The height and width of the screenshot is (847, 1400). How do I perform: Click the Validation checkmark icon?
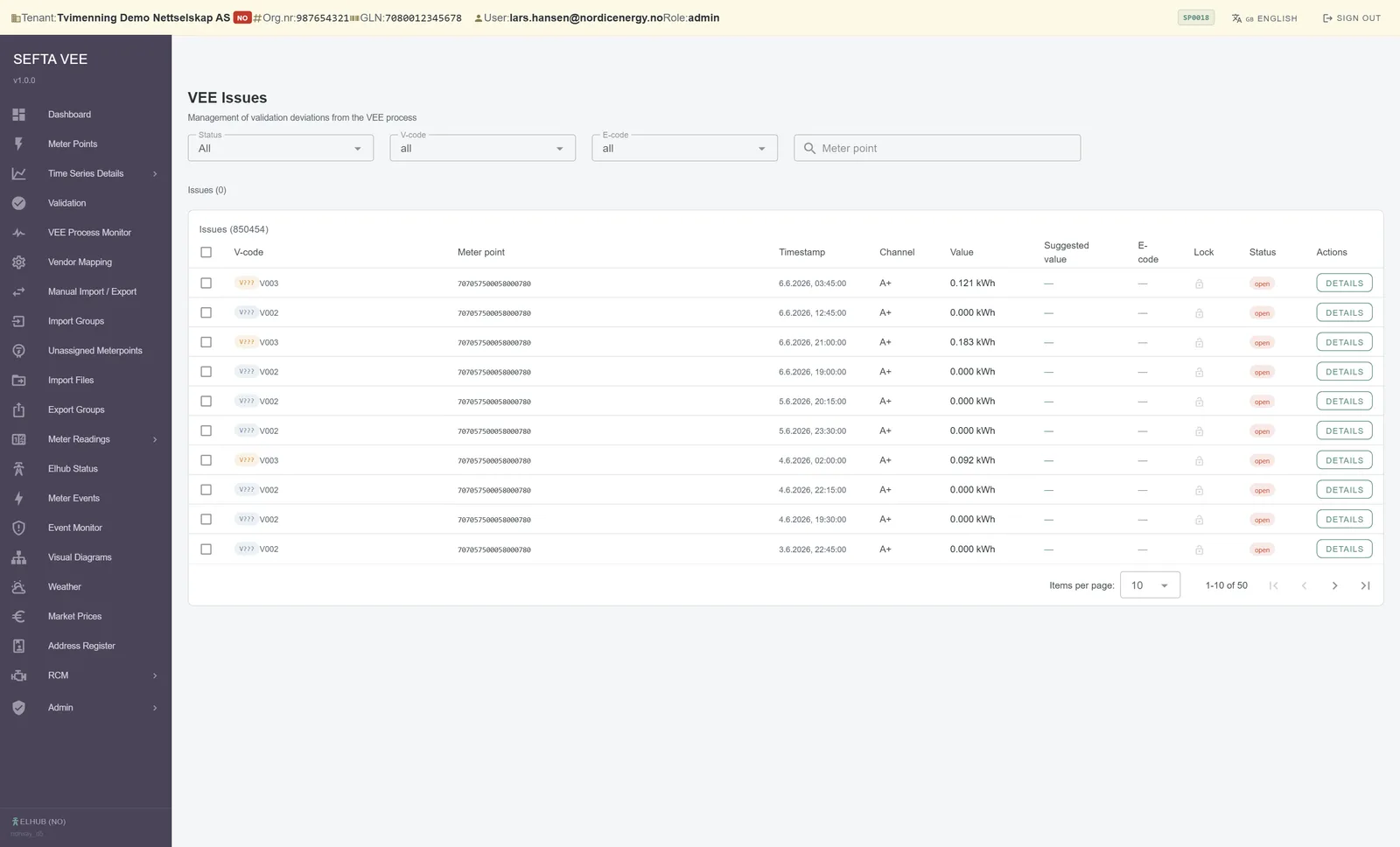pyautogui.click(x=18, y=203)
